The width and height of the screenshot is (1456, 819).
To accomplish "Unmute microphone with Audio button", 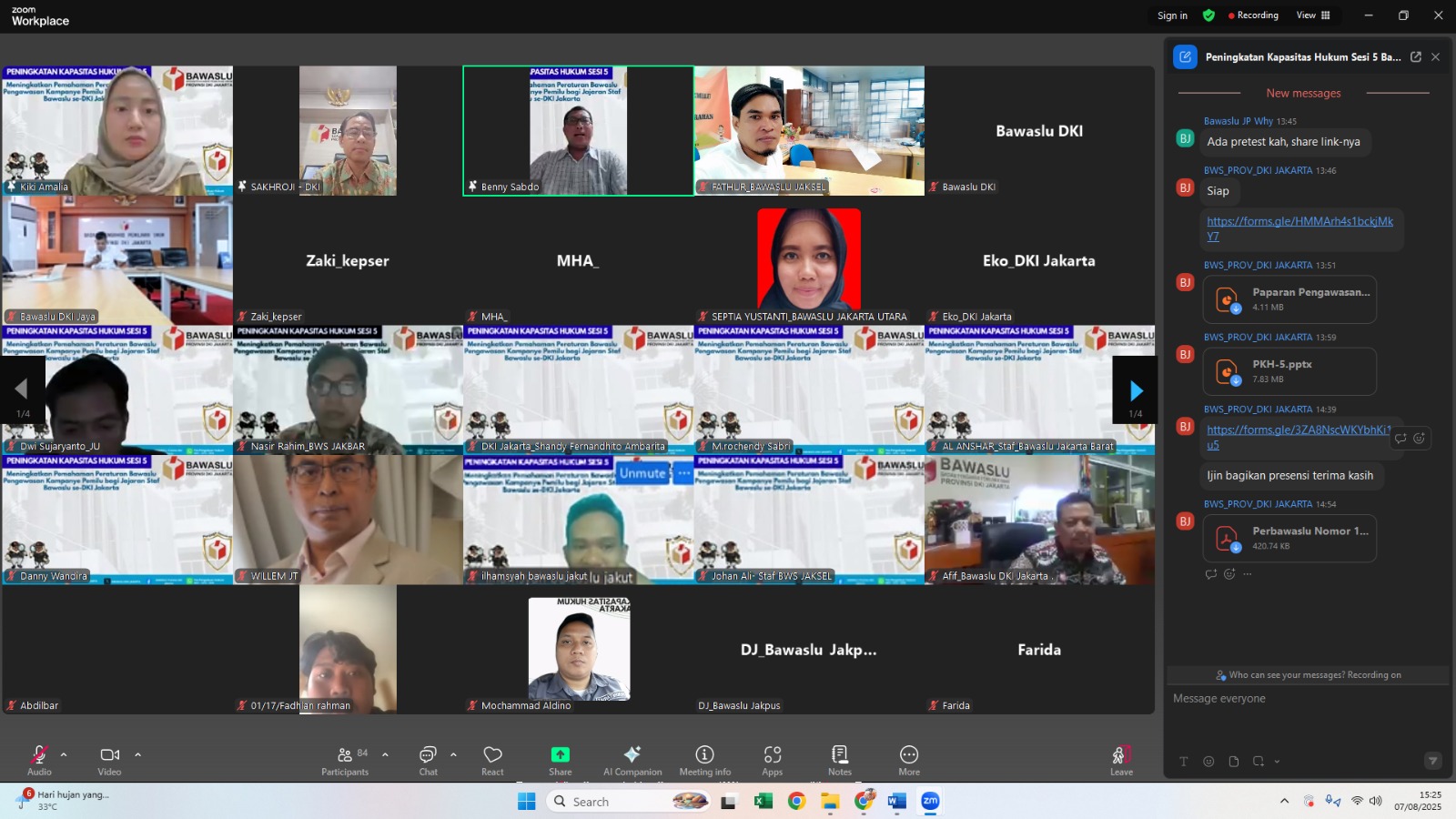I will click(39, 760).
